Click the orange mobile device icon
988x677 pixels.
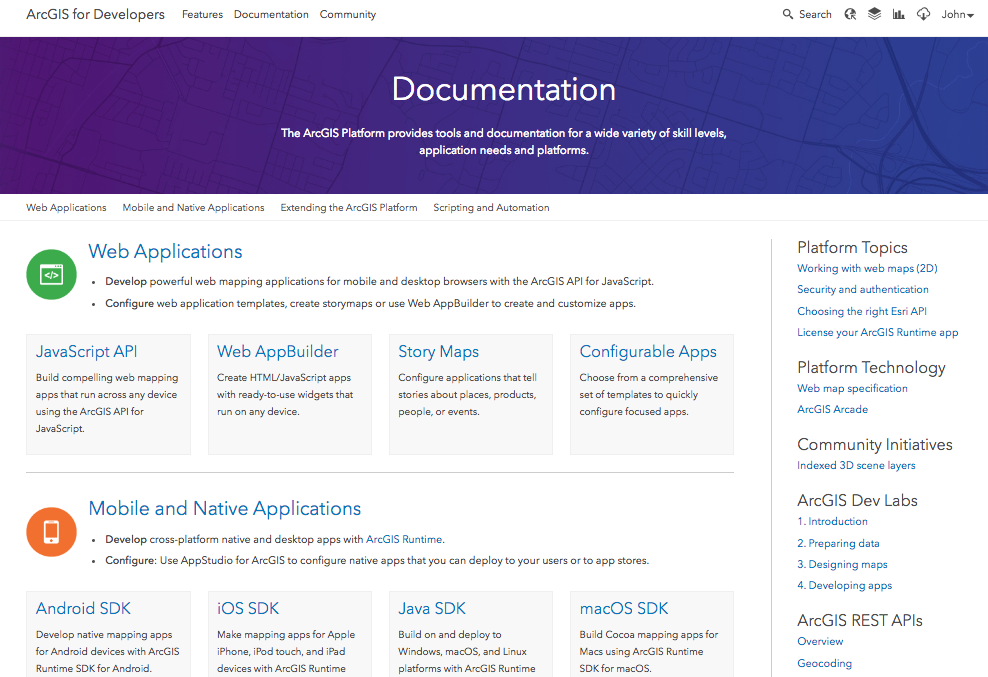51,531
